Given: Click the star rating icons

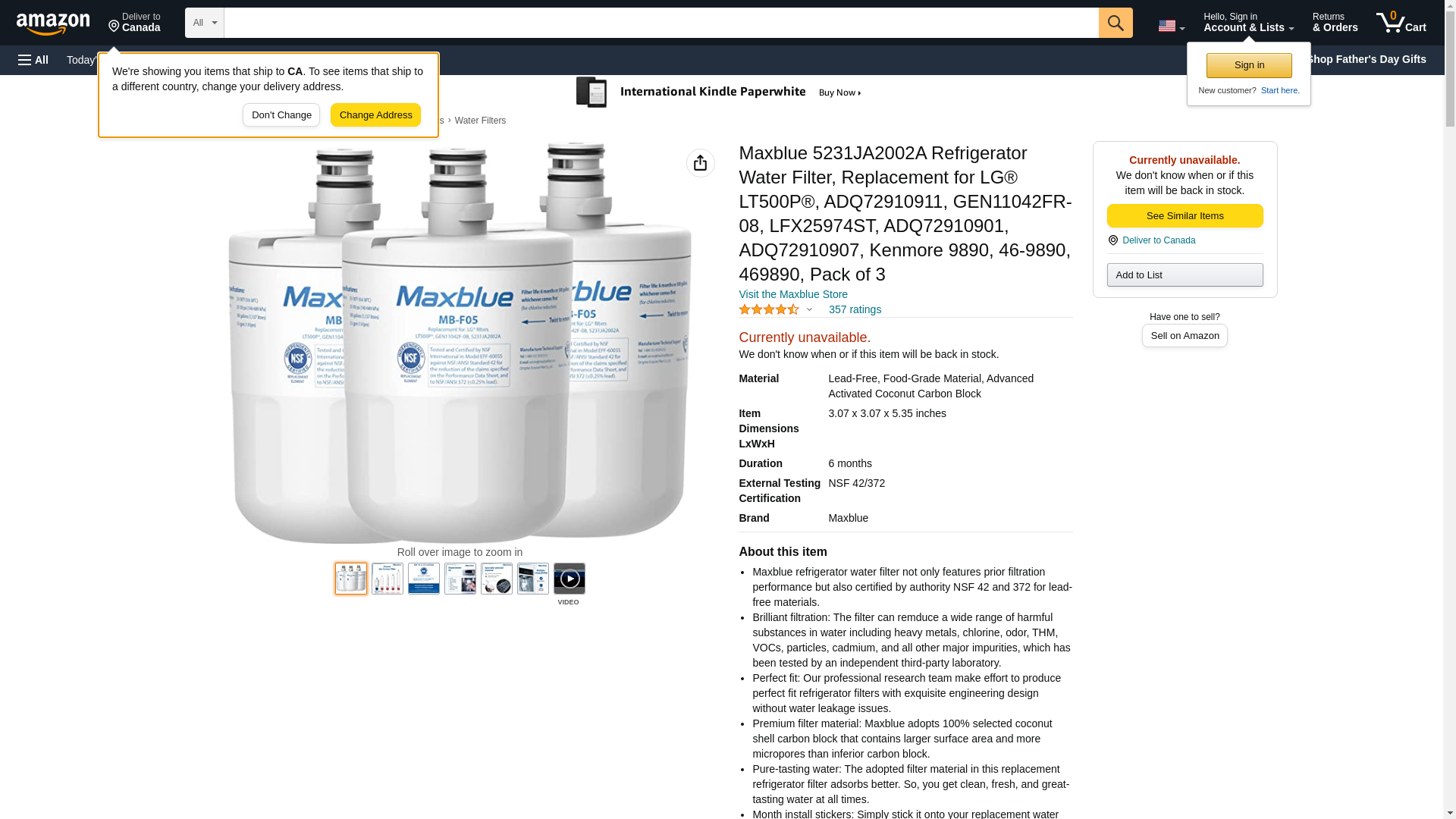Looking at the screenshot, I should pos(769,309).
